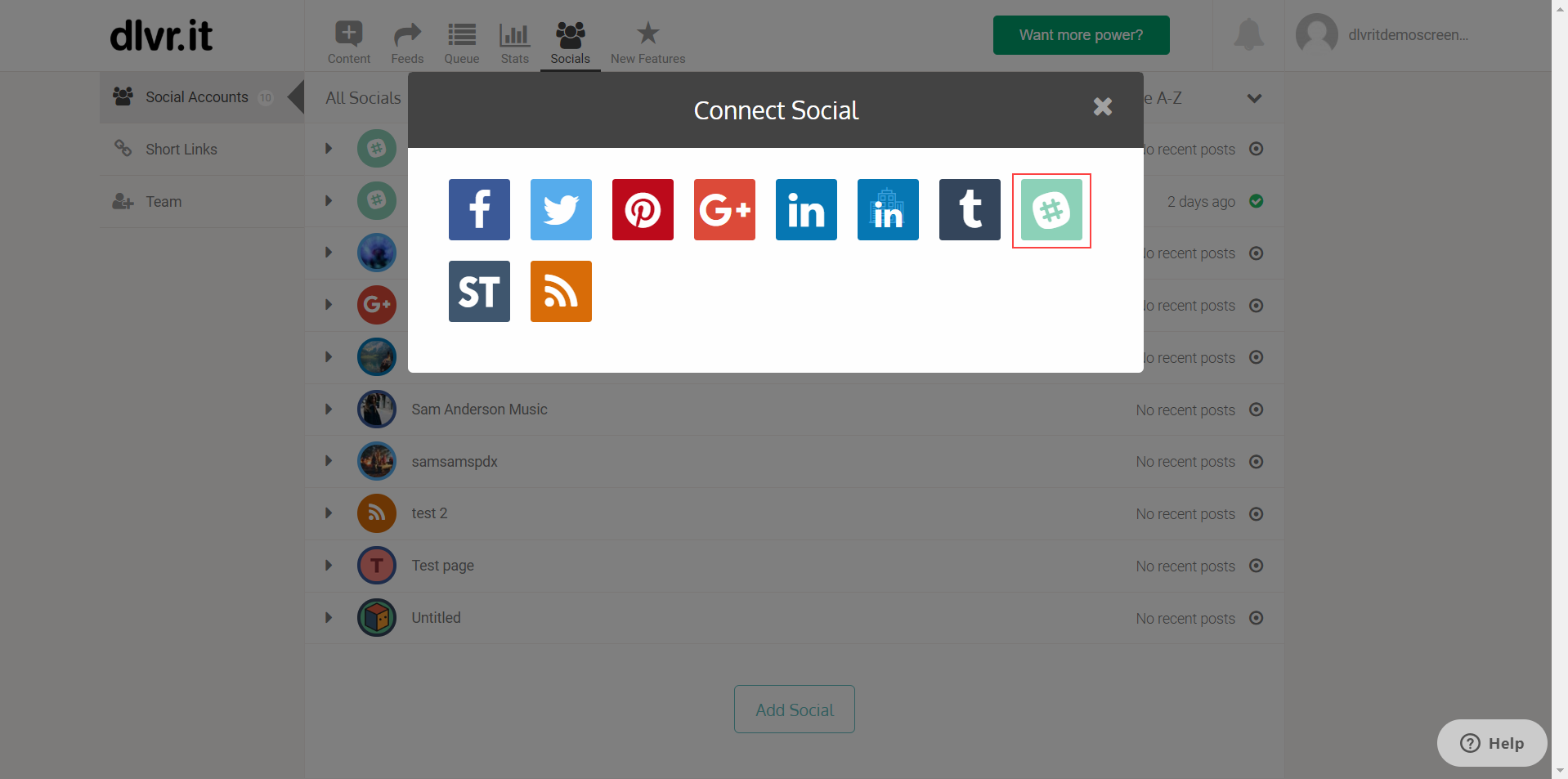This screenshot has width=1568, height=779.
Task: Go to the Queue tab
Action: coord(462,43)
